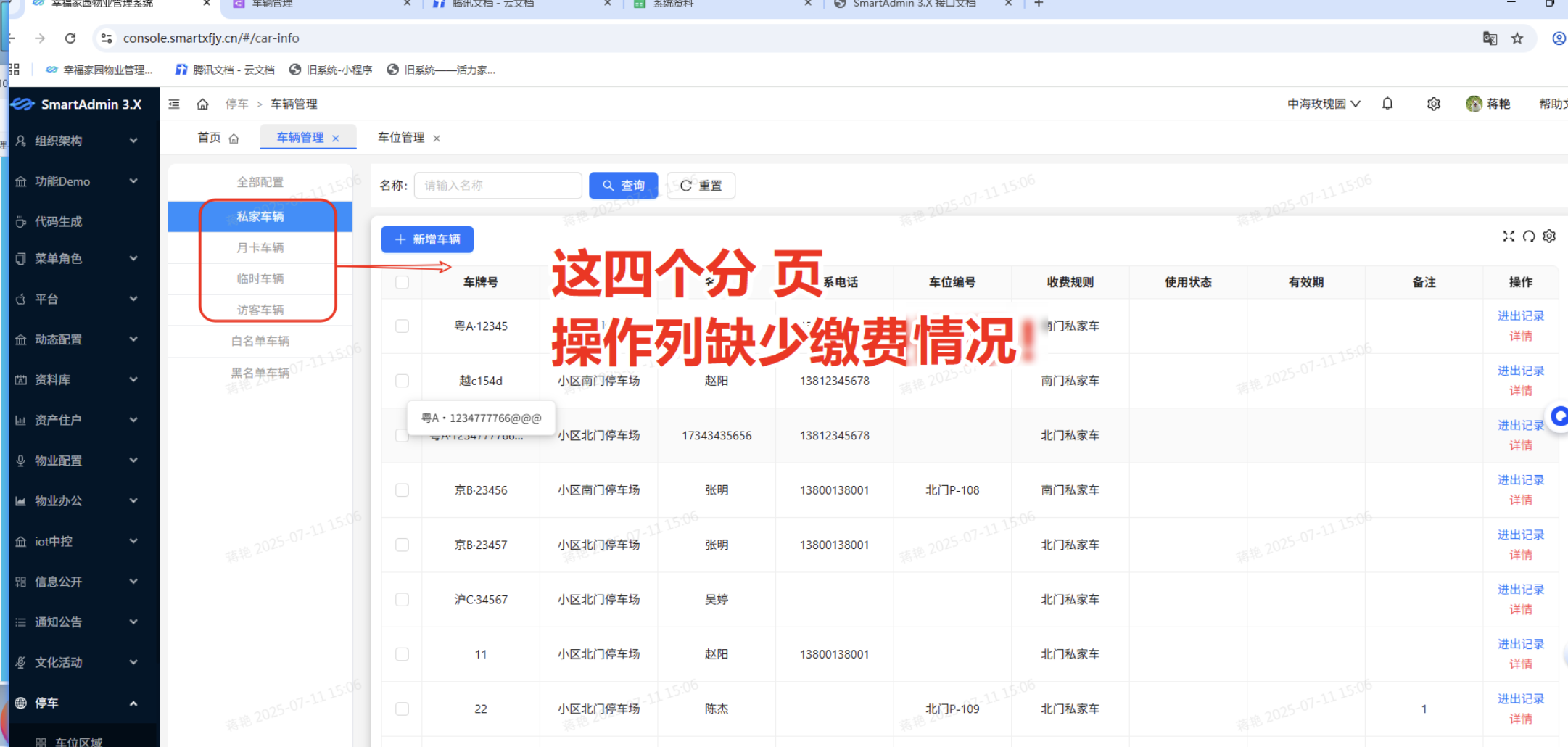Expand the 组织架构 sidebar menu
This screenshot has height=747, width=1568.
click(x=80, y=141)
